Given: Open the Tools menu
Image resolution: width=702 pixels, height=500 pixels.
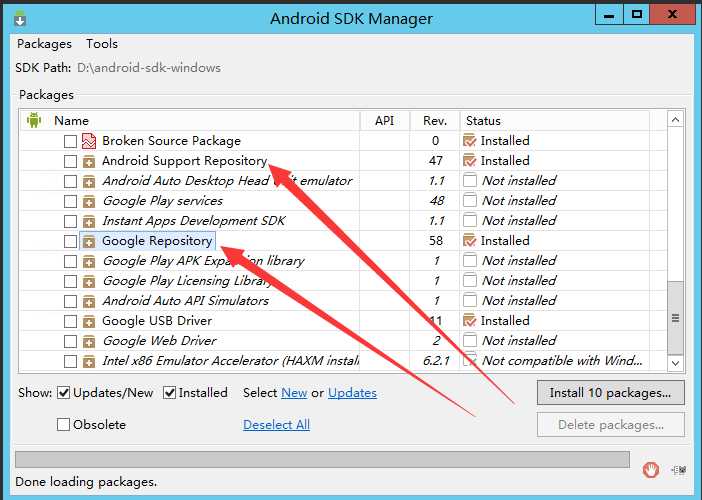Looking at the screenshot, I should (102, 44).
